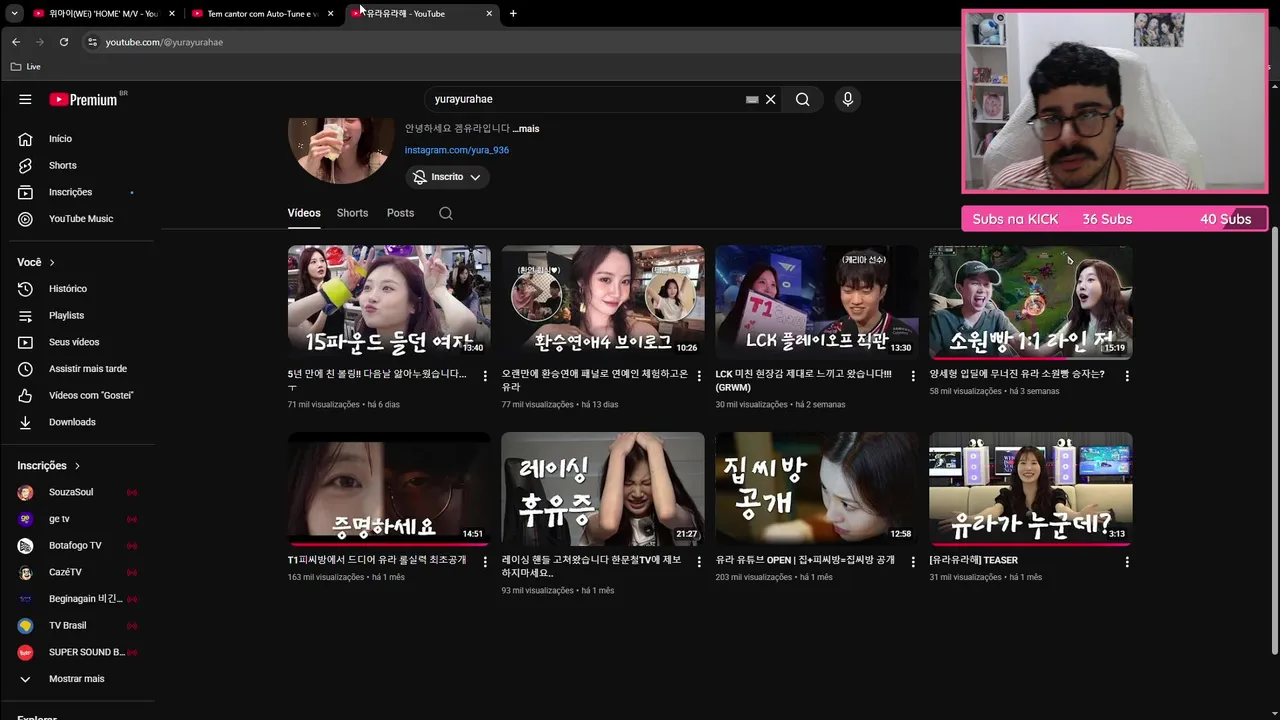Open instagram.com/yura_936 link
This screenshot has height=720, width=1280.
[457, 150]
